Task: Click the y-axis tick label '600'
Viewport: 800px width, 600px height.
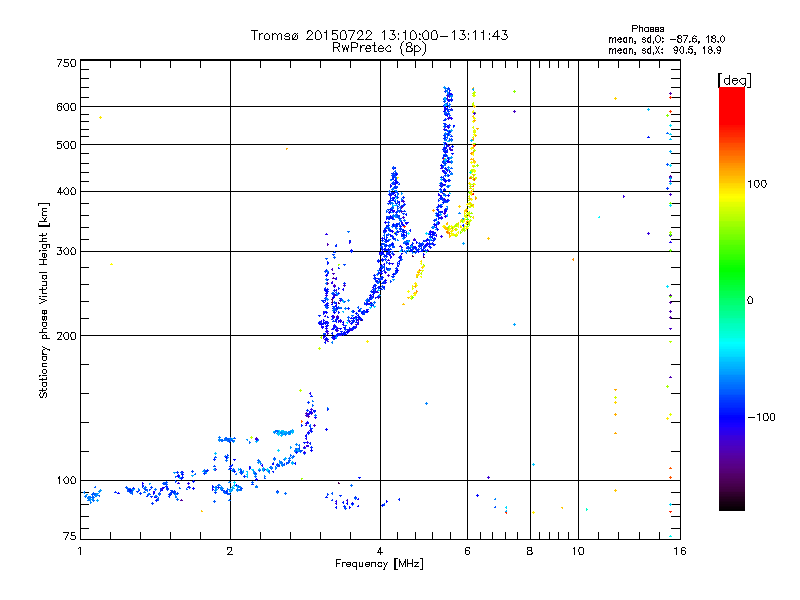Action: pos(66,107)
